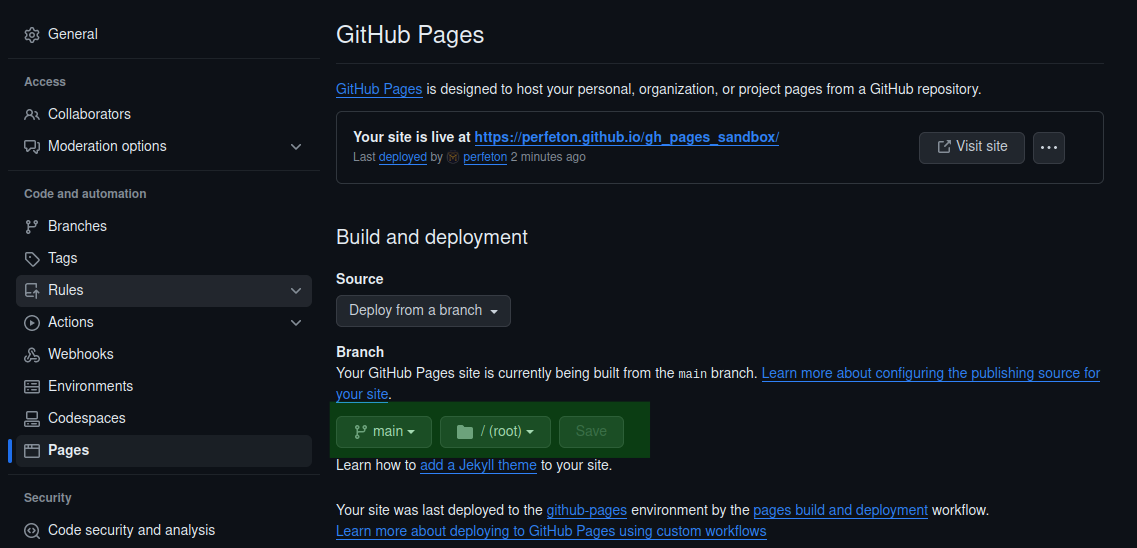
Task: Open the github-pages environment link
Action: pyautogui.click(x=587, y=510)
